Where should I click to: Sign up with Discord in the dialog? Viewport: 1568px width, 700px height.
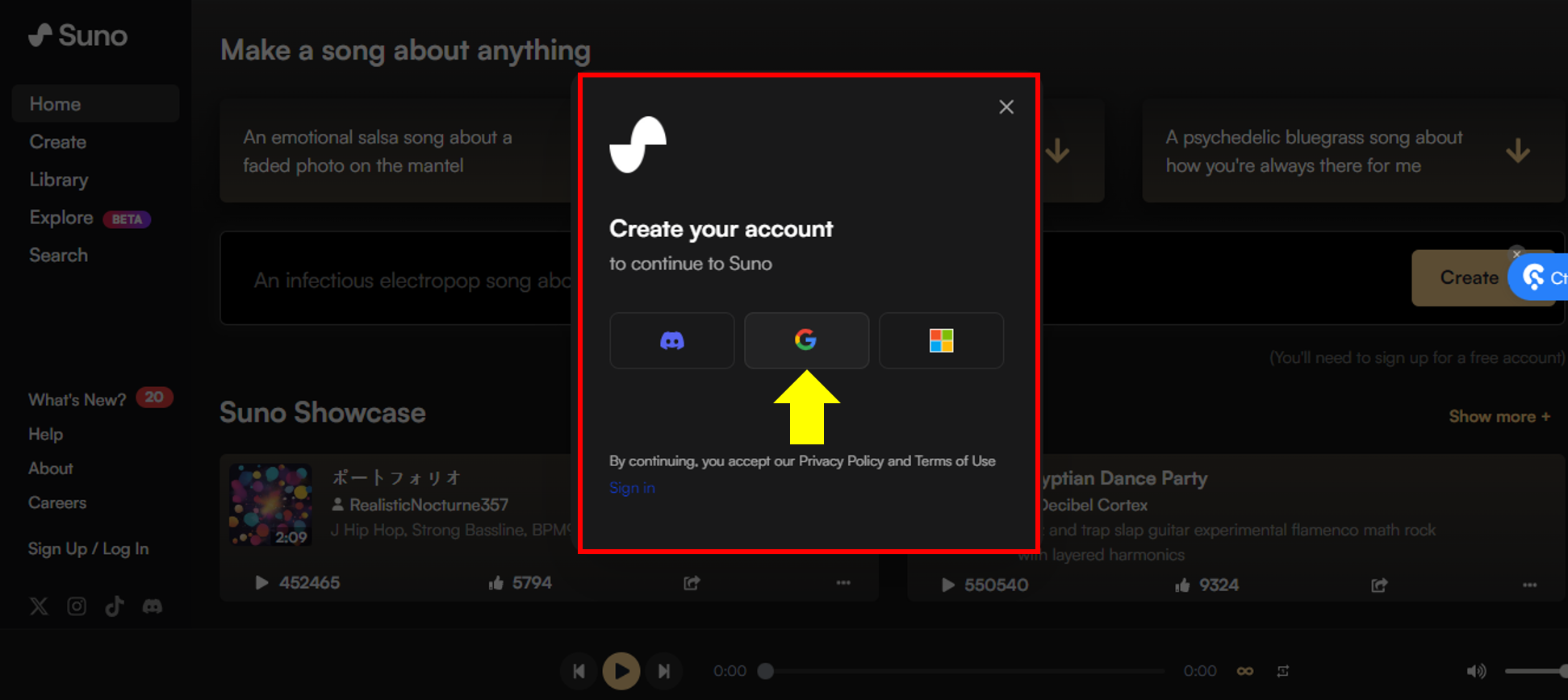671,340
